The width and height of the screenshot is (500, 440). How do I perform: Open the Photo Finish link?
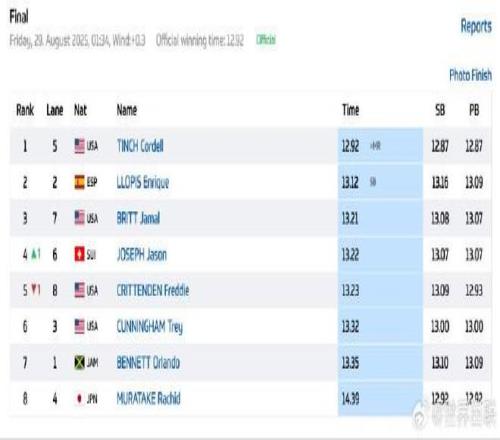470,75
